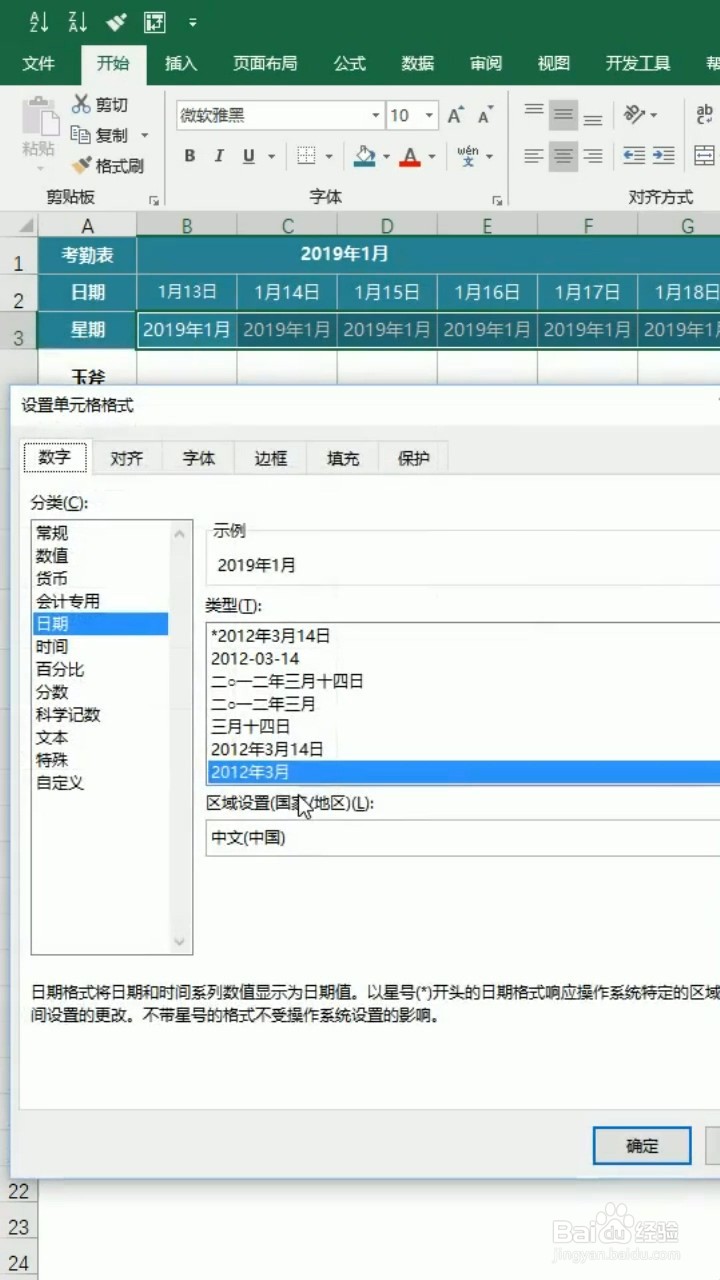Click the Middle Align icon
This screenshot has height=1280, width=720.
564,115
